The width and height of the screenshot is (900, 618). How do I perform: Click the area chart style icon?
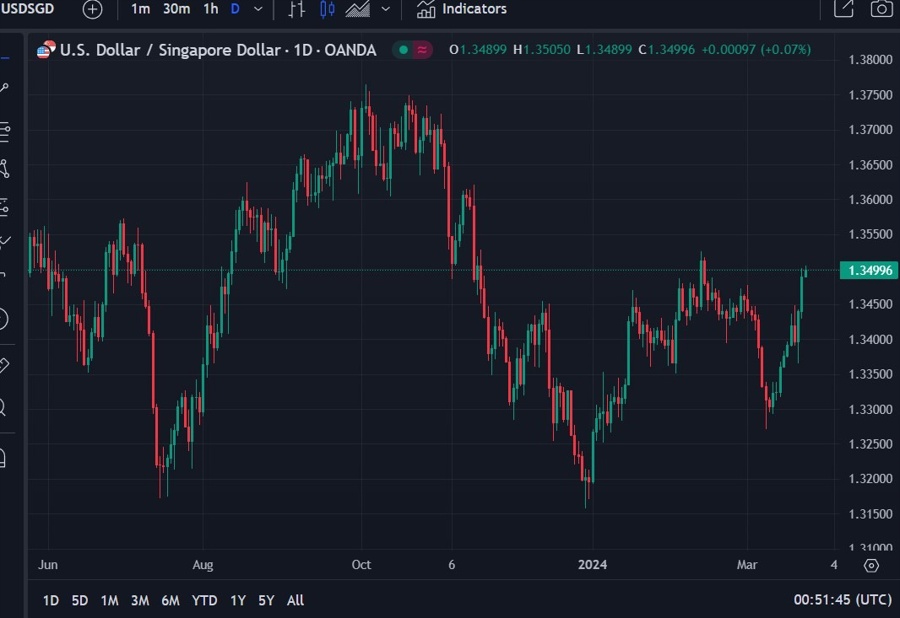pyautogui.click(x=358, y=9)
